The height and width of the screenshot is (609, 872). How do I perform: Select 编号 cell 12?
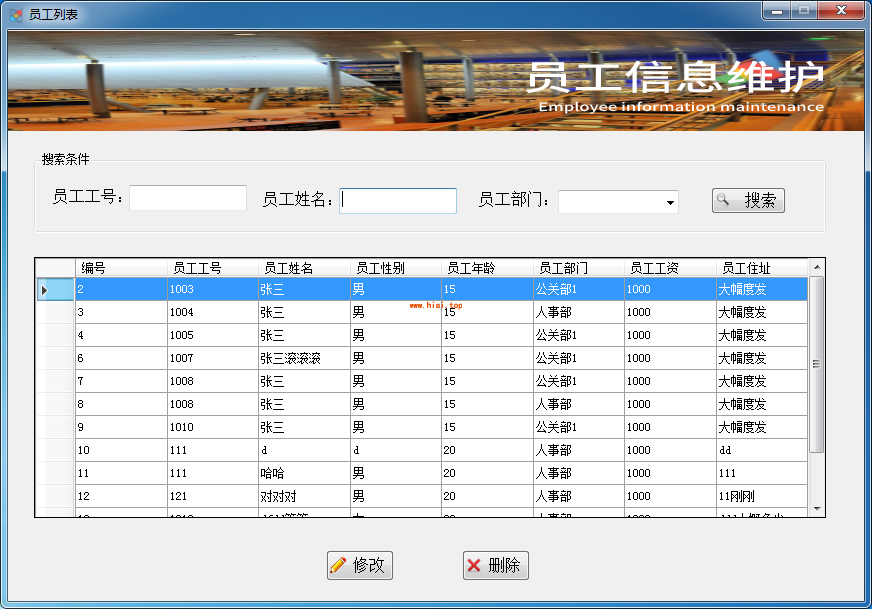click(x=121, y=496)
